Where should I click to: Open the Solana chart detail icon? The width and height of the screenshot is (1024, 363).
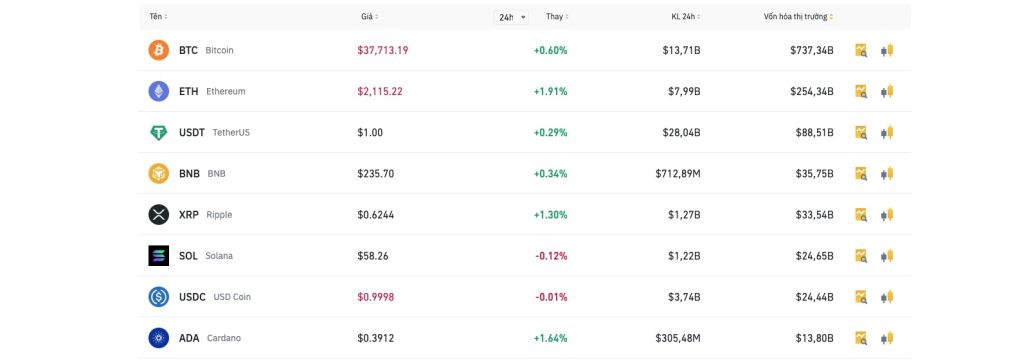861,256
